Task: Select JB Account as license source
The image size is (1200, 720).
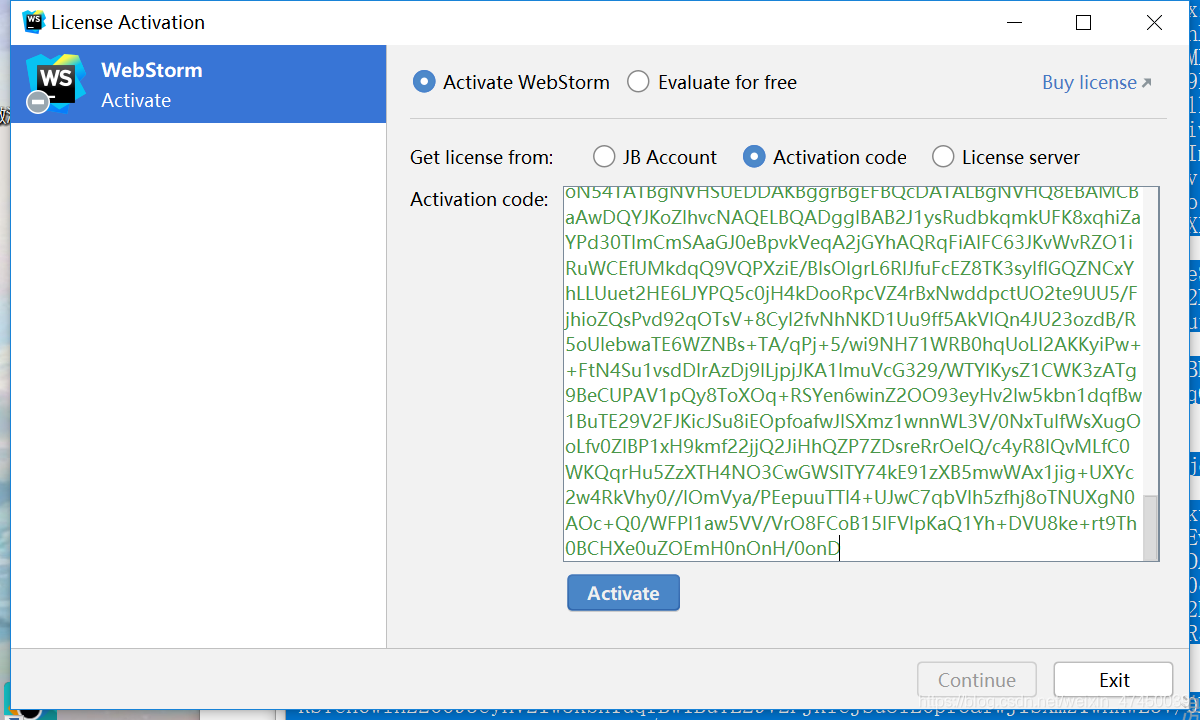Action: [655, 157]
